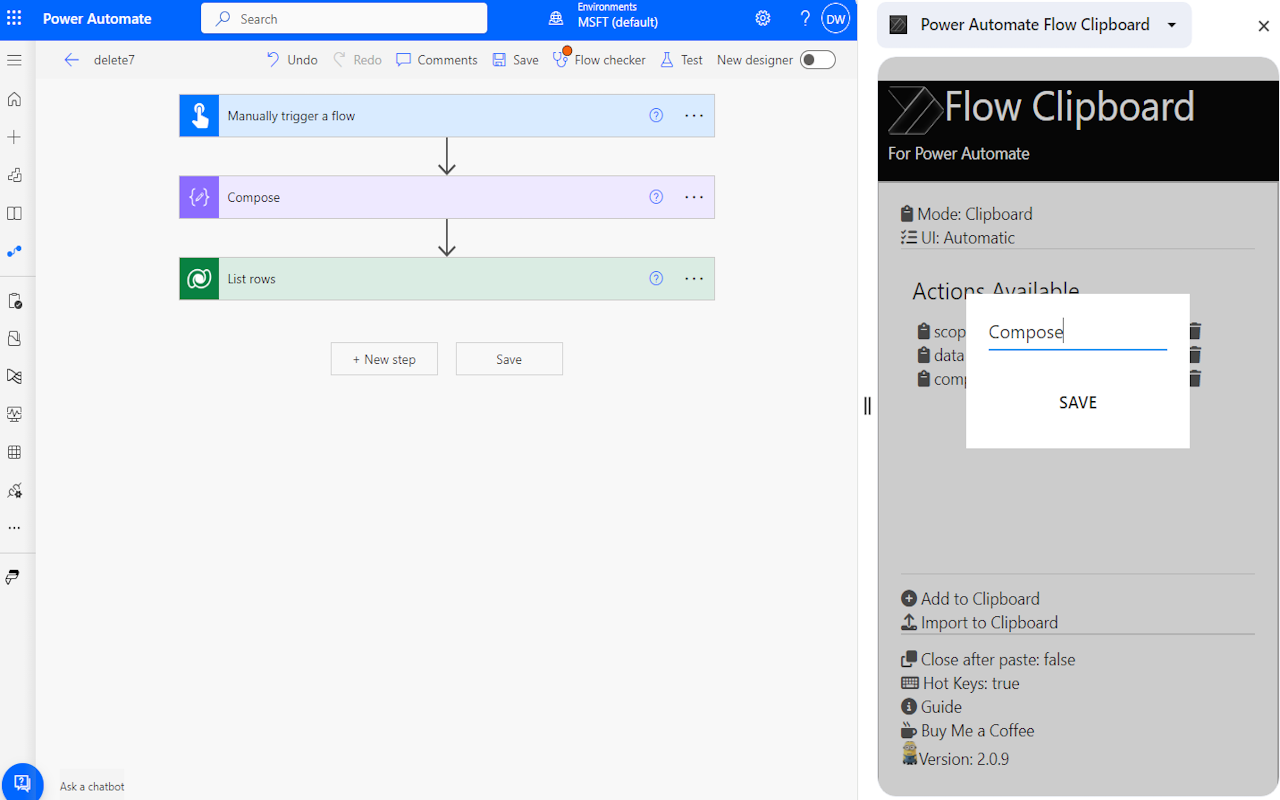Open the More actions menu on Compose step

pyautogui.click(x=693, y=197)
